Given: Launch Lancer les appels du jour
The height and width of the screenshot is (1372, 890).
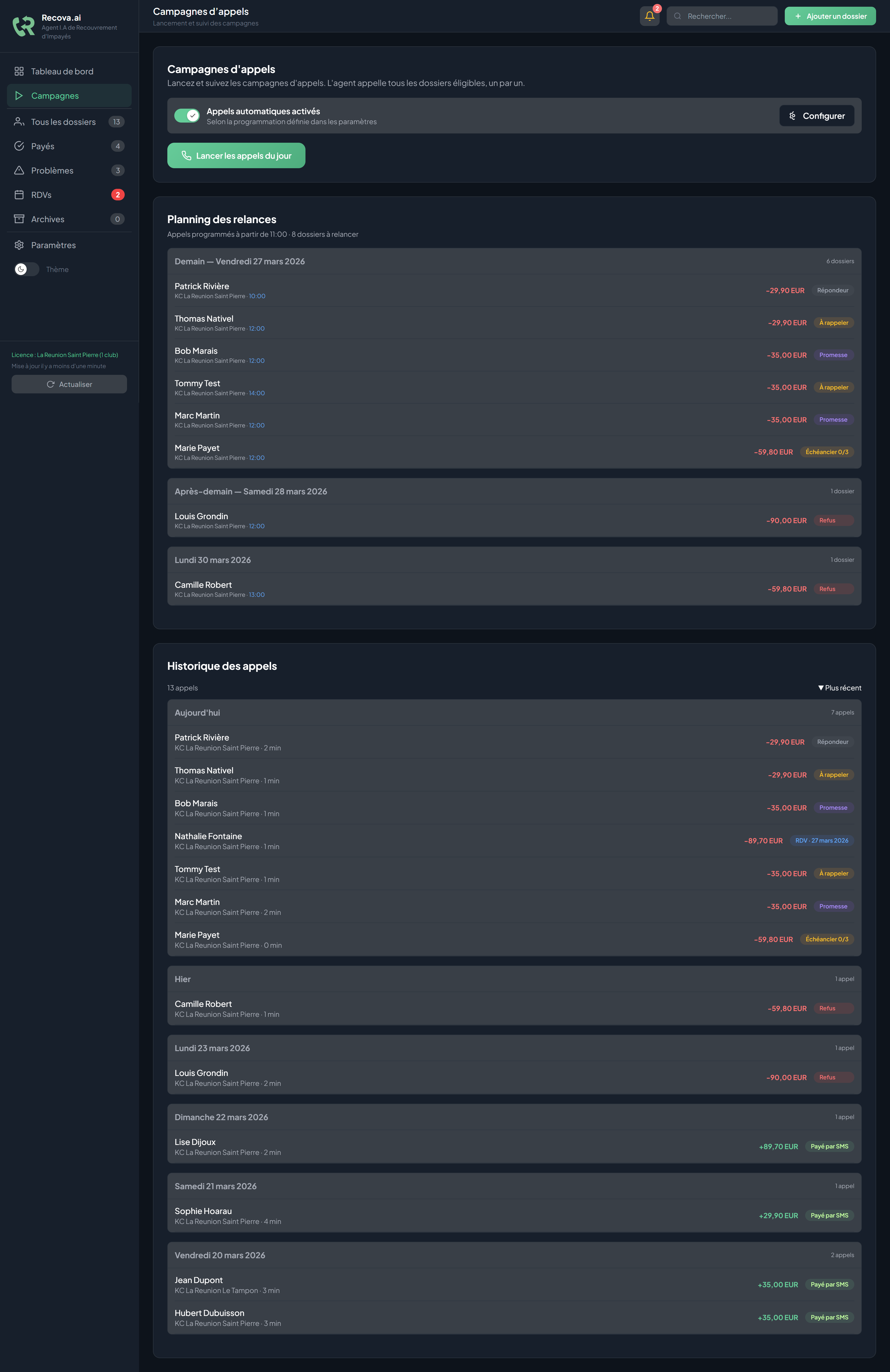Looking at the screenshot, I should click(236, 156).
